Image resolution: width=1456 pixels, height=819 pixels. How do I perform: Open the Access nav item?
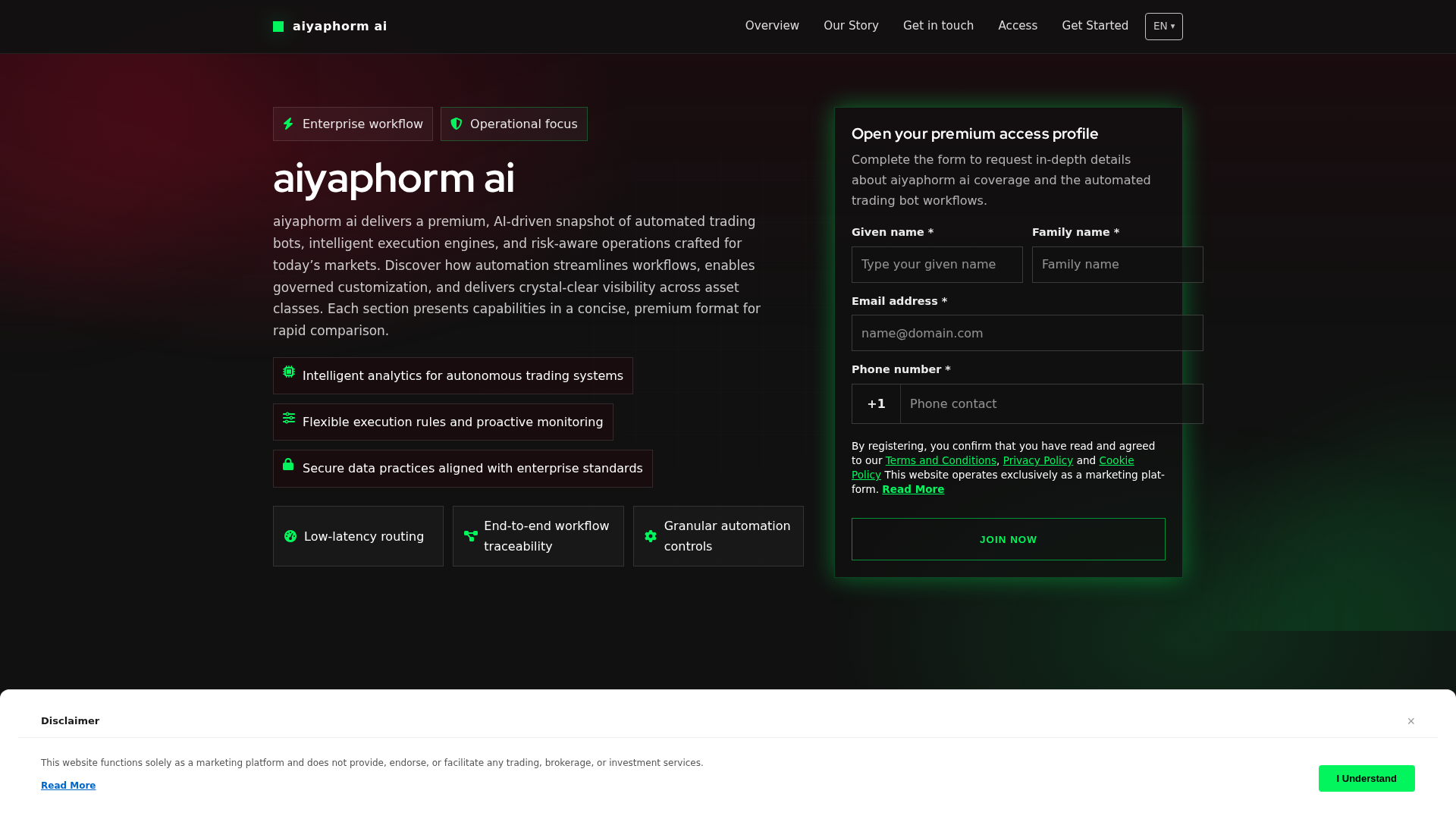click(1018, 26)
